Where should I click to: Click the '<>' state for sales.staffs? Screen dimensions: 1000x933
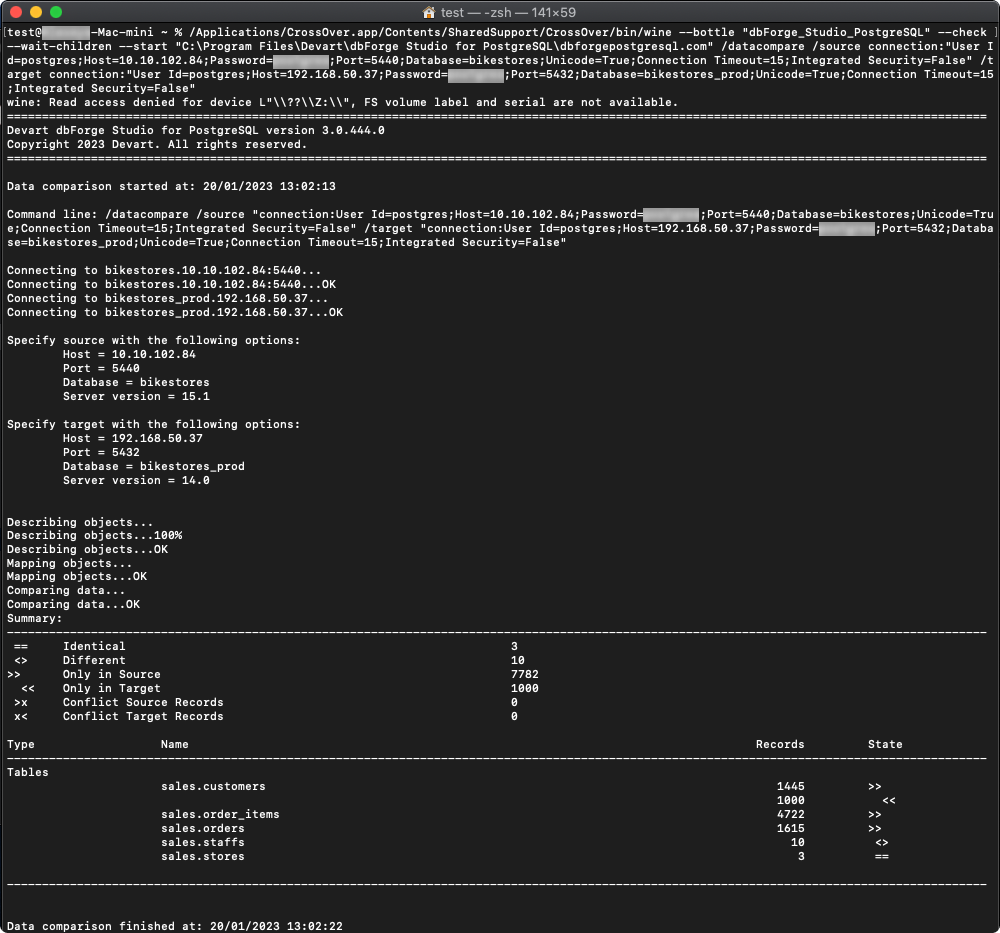click(881, 843)
